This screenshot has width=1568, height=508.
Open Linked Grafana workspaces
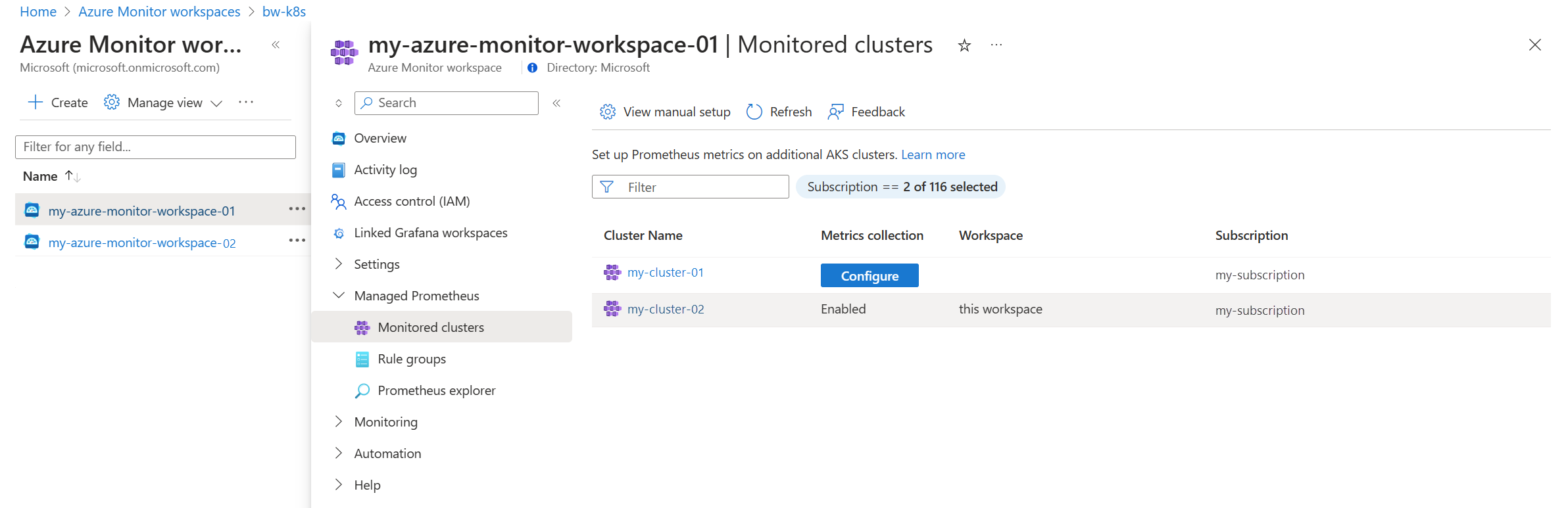tap(430, 233)
